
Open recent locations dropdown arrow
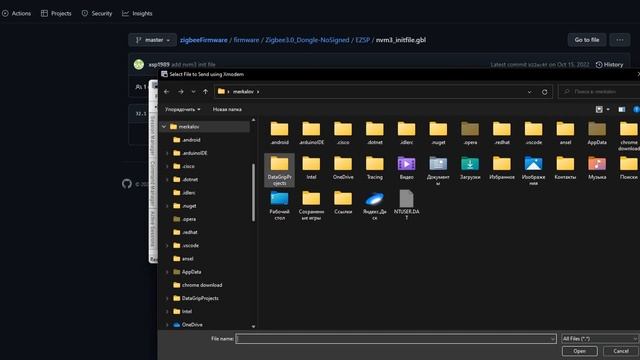point(193,92)
